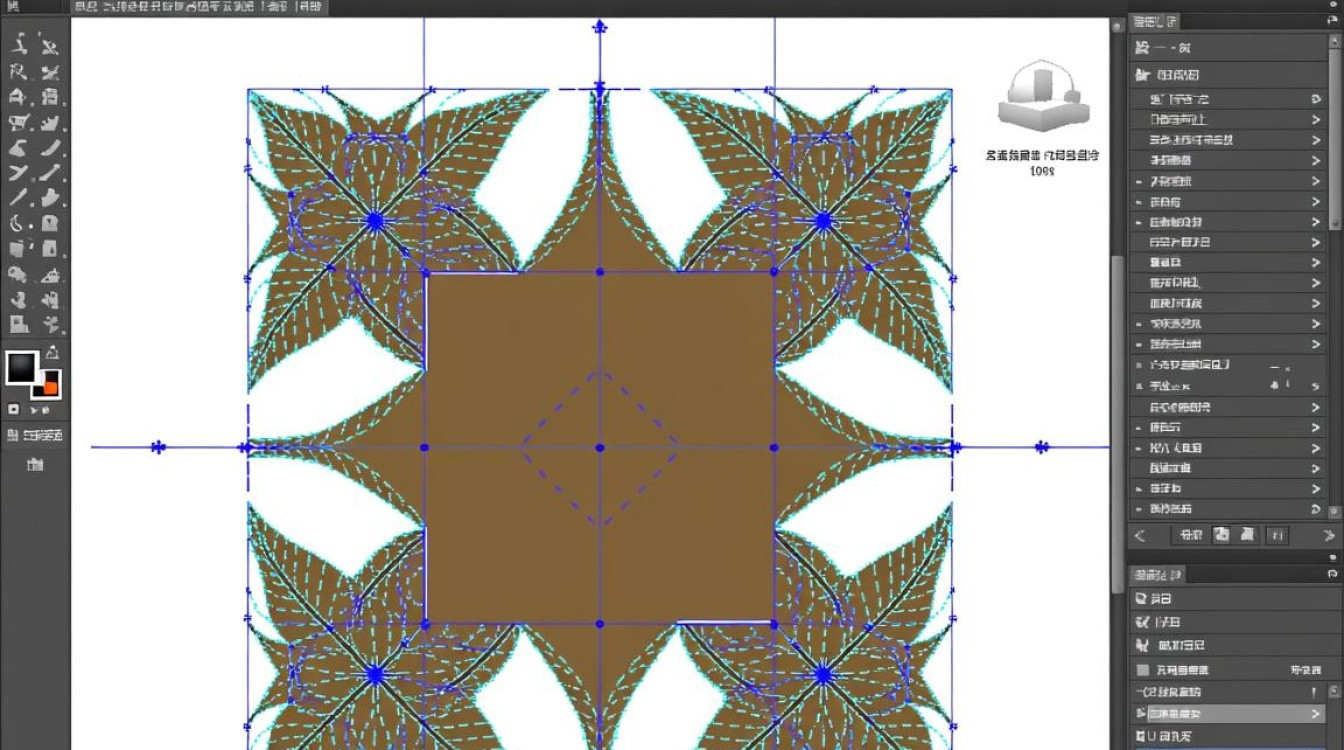Viewport: 1344px width, 750px height.
Task: Click the left arrow button in the upper panel footer
Action: pyautogui.click(x=1140, y=535)
